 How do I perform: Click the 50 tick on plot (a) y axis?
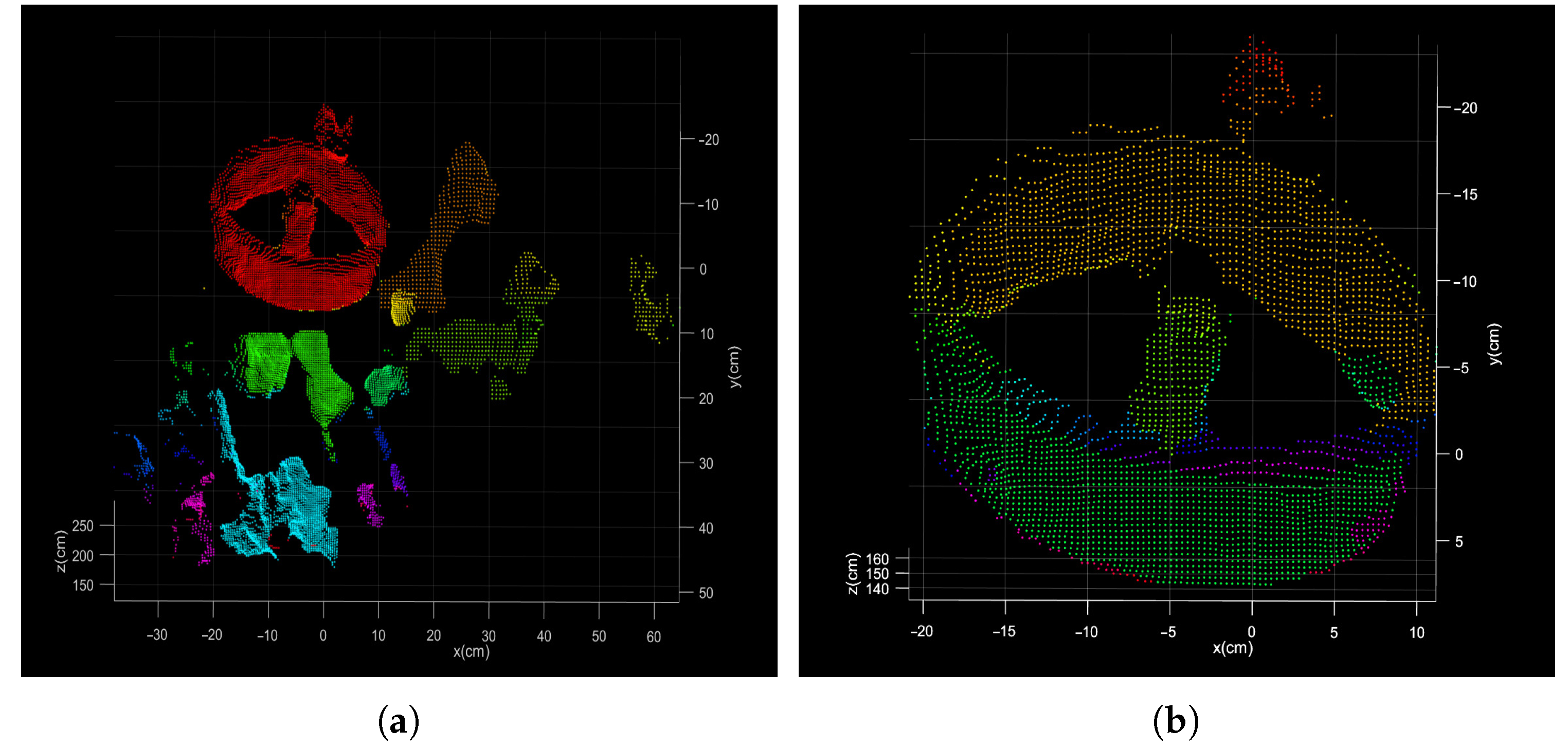(706, 593)
